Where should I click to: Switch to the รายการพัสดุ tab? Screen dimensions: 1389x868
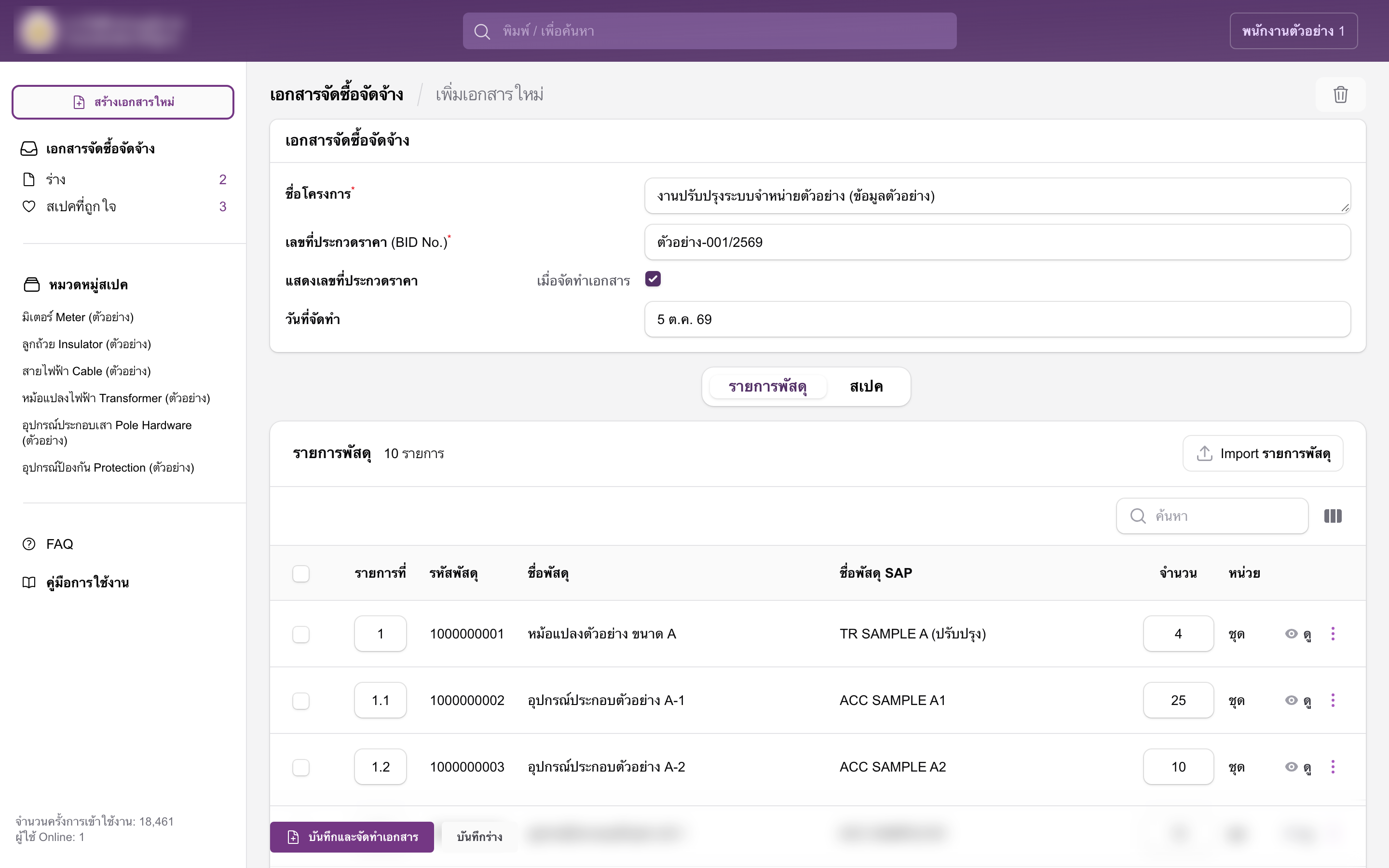click(x=767, y=386)
